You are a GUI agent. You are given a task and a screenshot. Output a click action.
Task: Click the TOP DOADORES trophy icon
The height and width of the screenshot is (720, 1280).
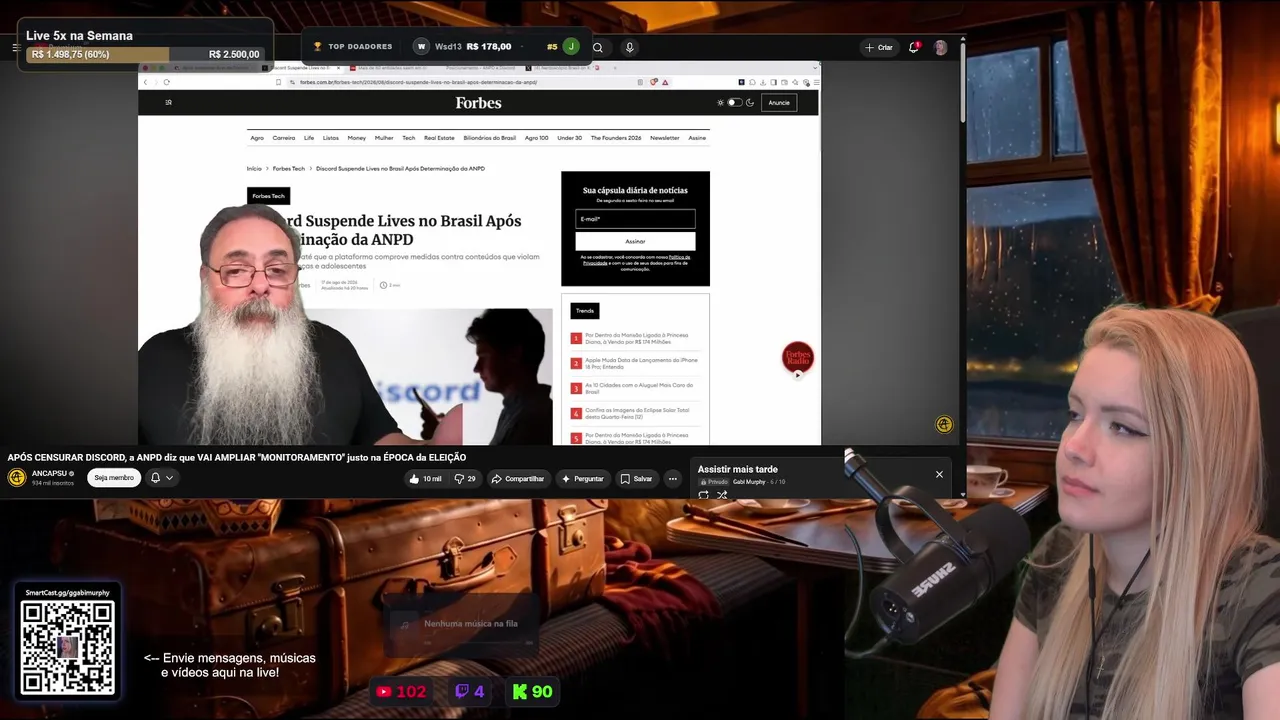317,47
